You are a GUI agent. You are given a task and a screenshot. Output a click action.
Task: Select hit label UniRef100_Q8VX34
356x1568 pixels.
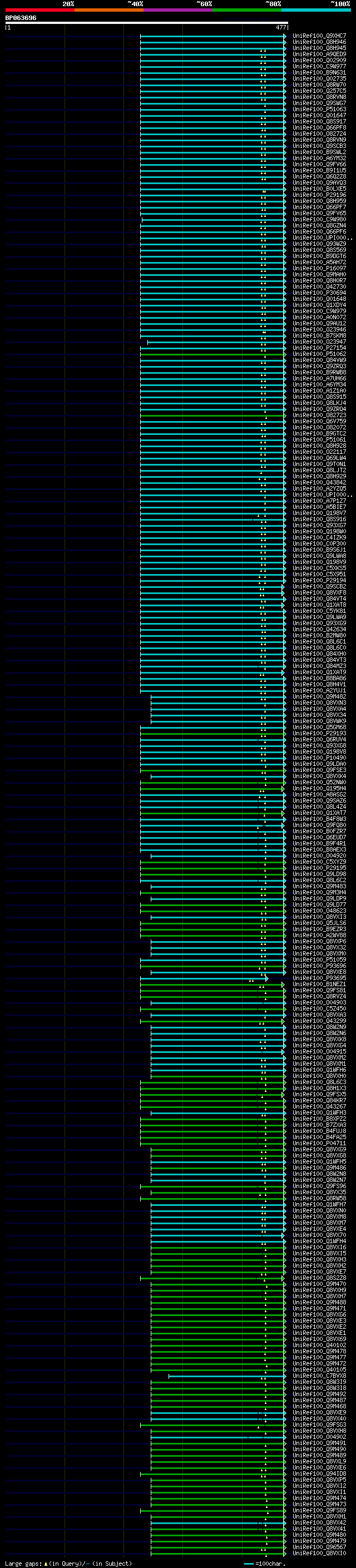click(x=319, y=715)
